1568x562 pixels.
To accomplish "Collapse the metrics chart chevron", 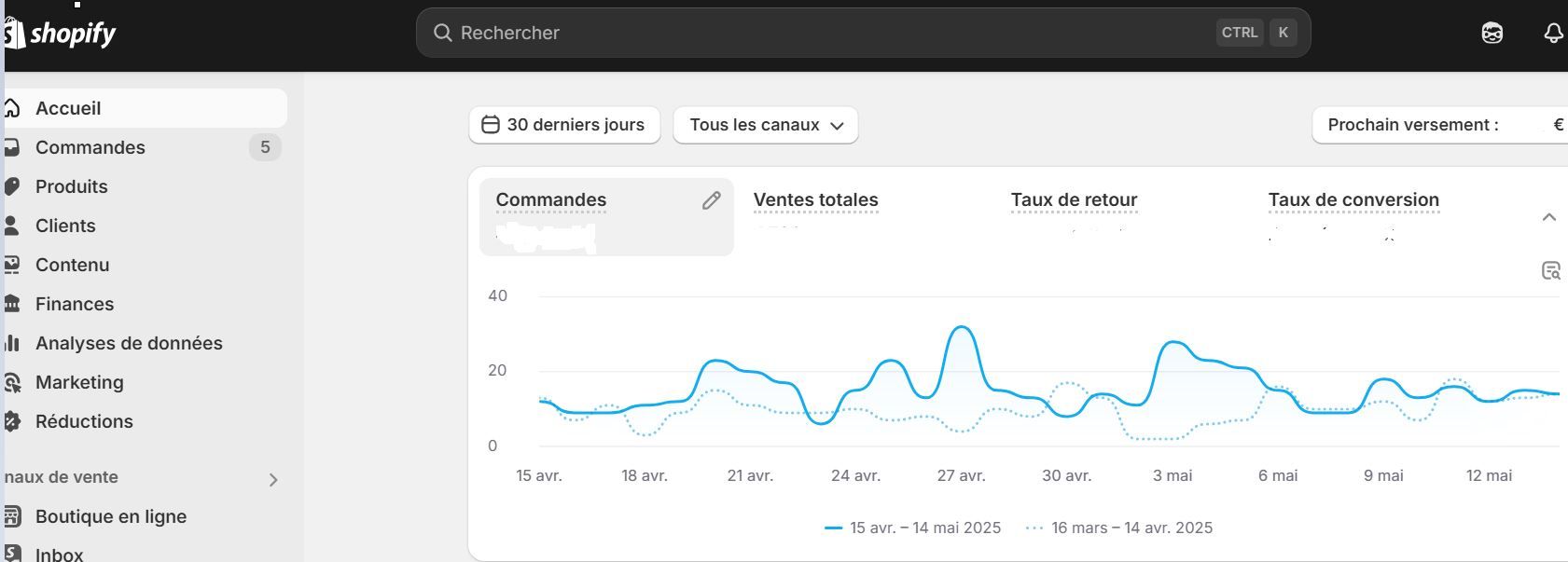I will pos(1549,217).
